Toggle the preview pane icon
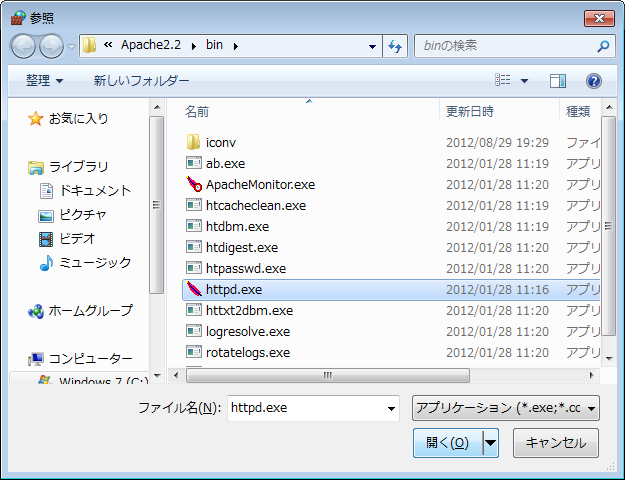The width and height of the screenshot is (625, 480). tap(558, 81)
